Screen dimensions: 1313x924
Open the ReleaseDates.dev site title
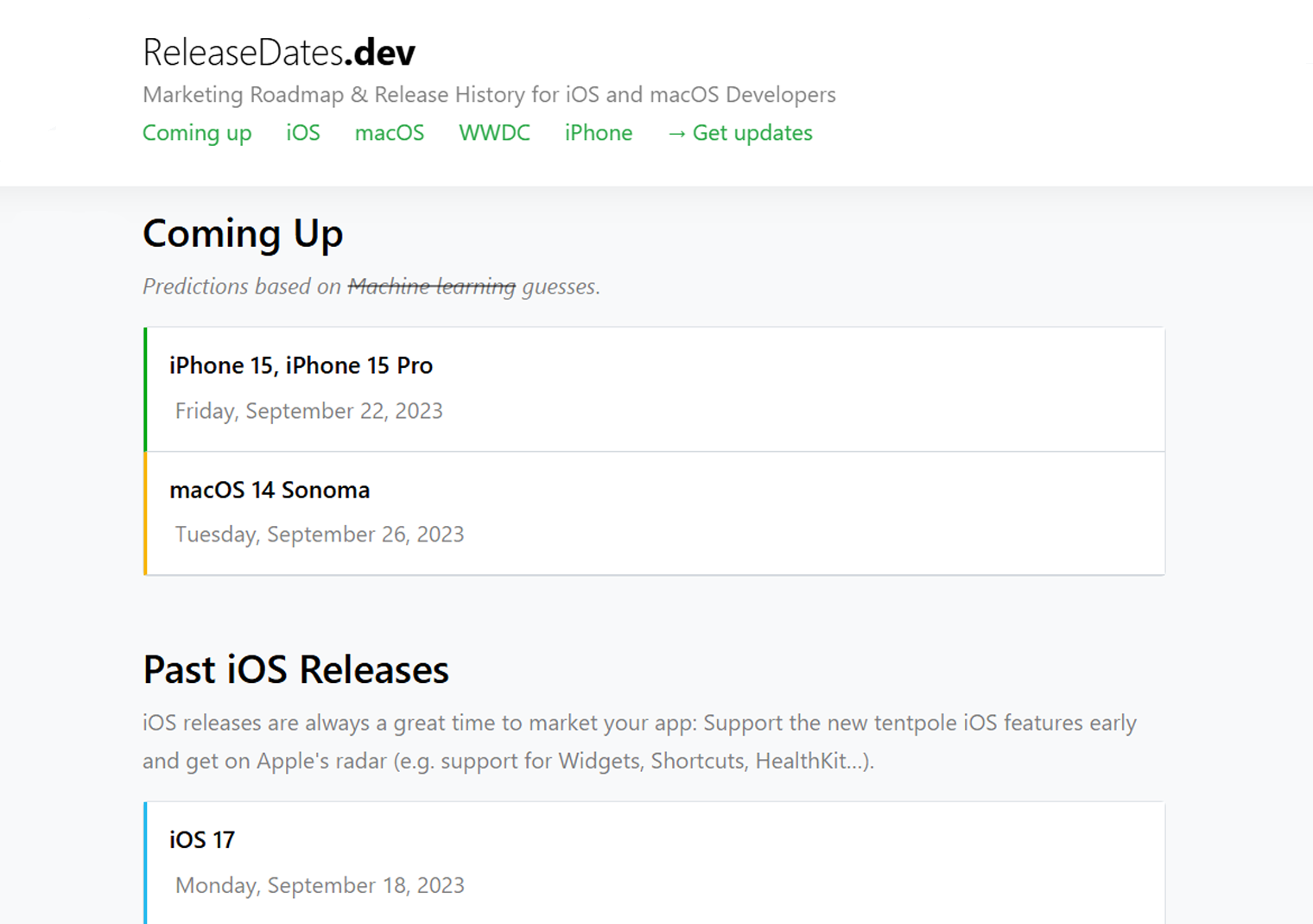click(279, 53)
